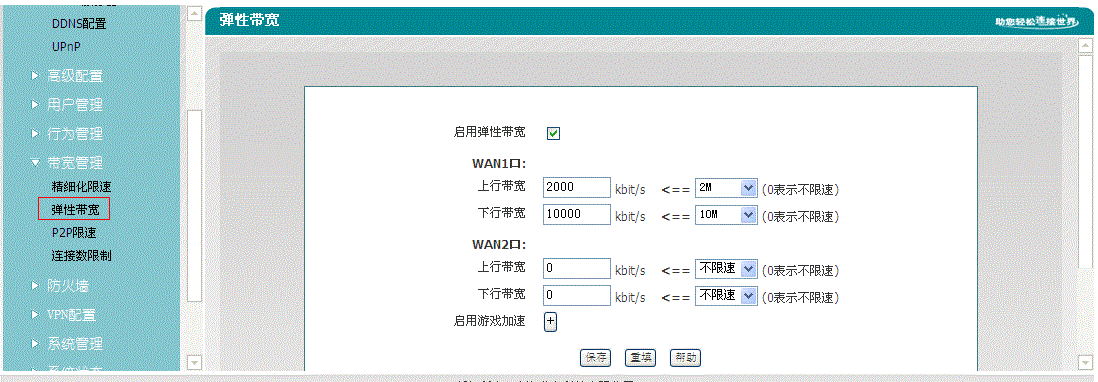Viewport: 1098px width, 382px height.
Task: Click WAN2 上行带宽 input field
Action: tap(577, 269)
